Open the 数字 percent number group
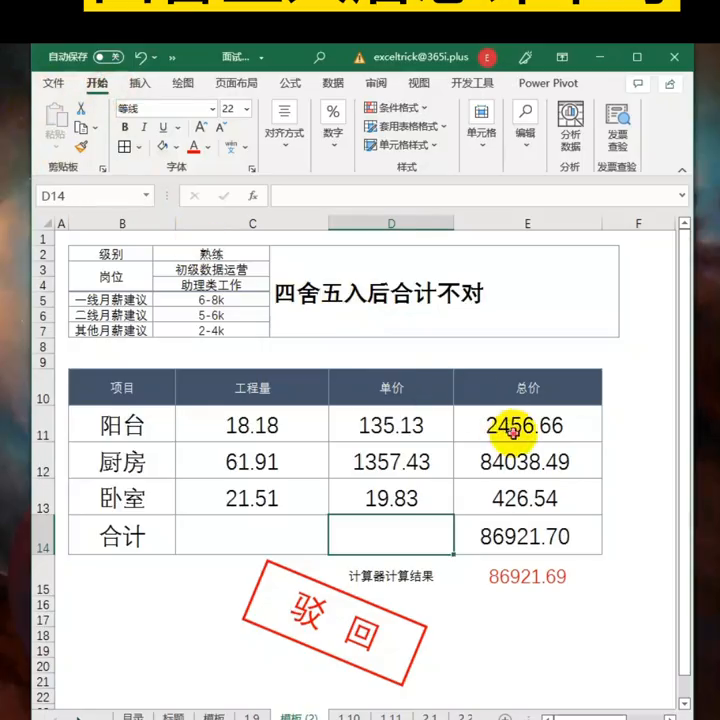The width and height of the screenshot is (720, 720). [x=333, y=125]
